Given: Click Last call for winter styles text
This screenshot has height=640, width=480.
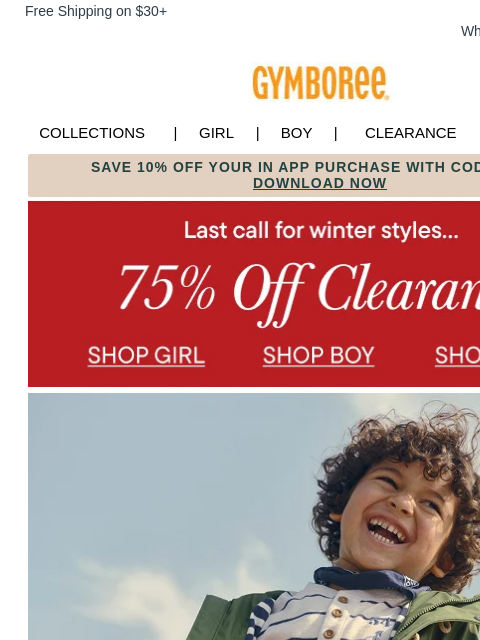Looking at the screenshot, I should 321,231.
